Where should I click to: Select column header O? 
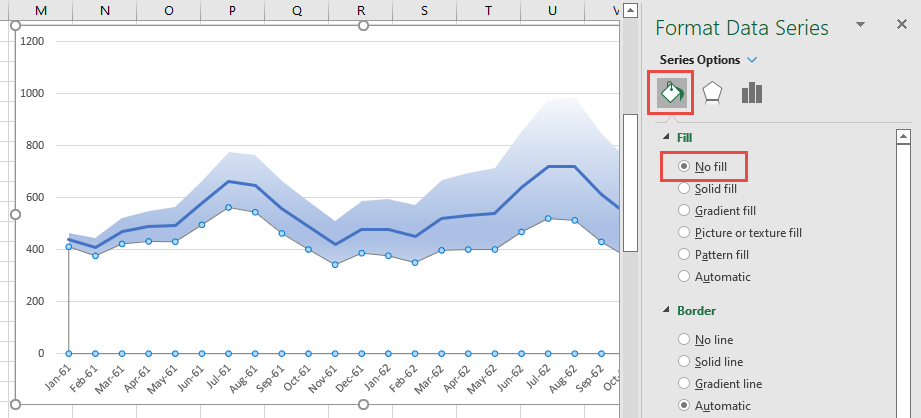(169, 11)
